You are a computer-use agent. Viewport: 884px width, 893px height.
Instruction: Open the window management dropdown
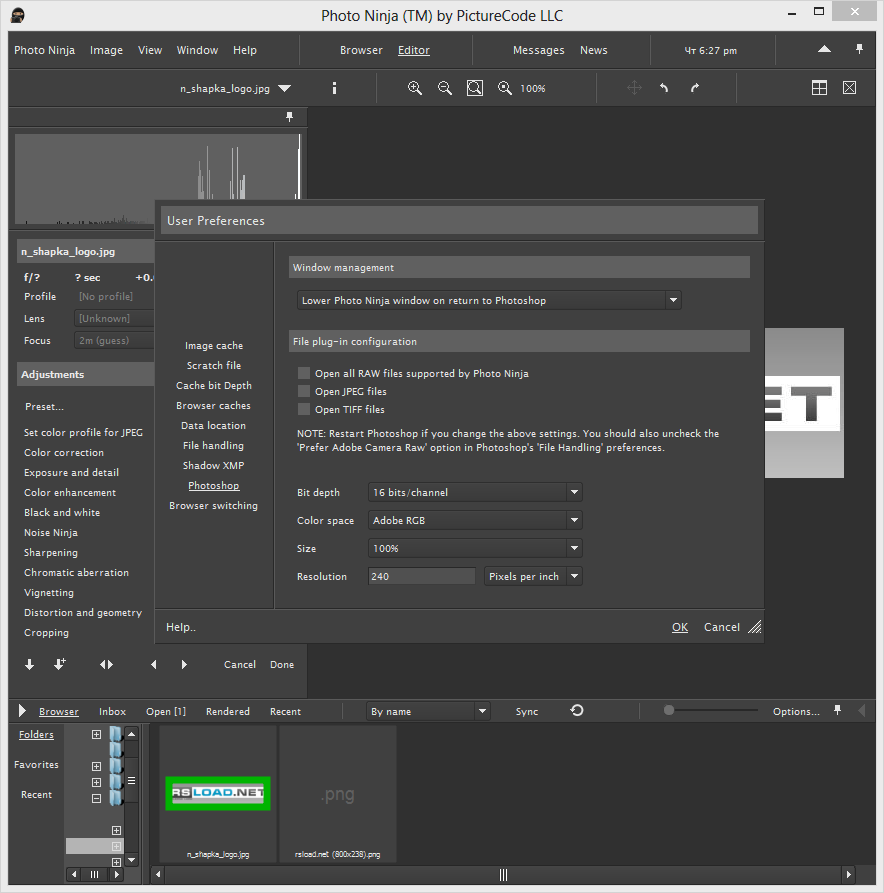pos(489,300)
